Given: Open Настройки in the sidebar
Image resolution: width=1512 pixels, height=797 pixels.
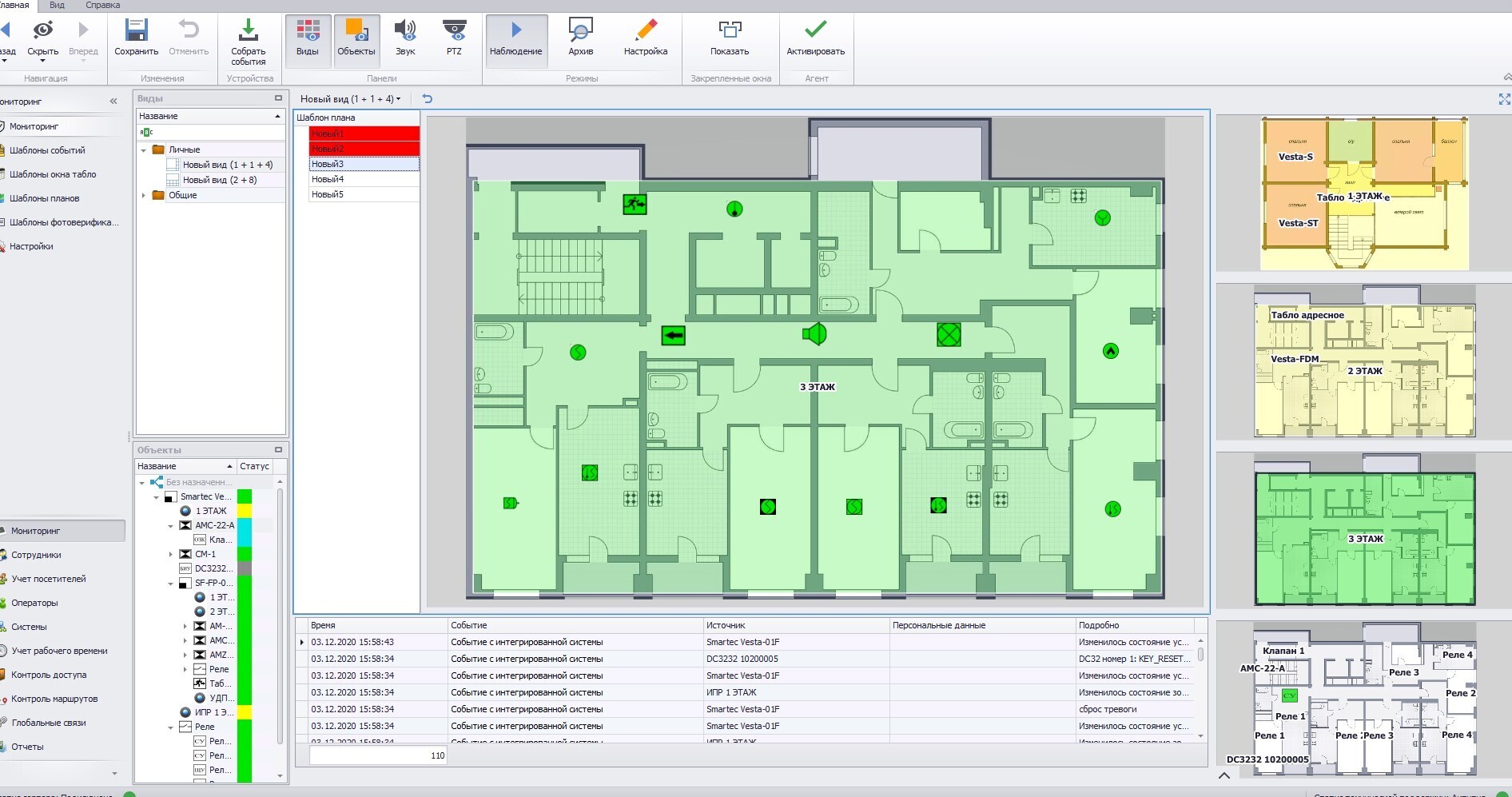Looking at the screenshot, I should pos(31,246).
